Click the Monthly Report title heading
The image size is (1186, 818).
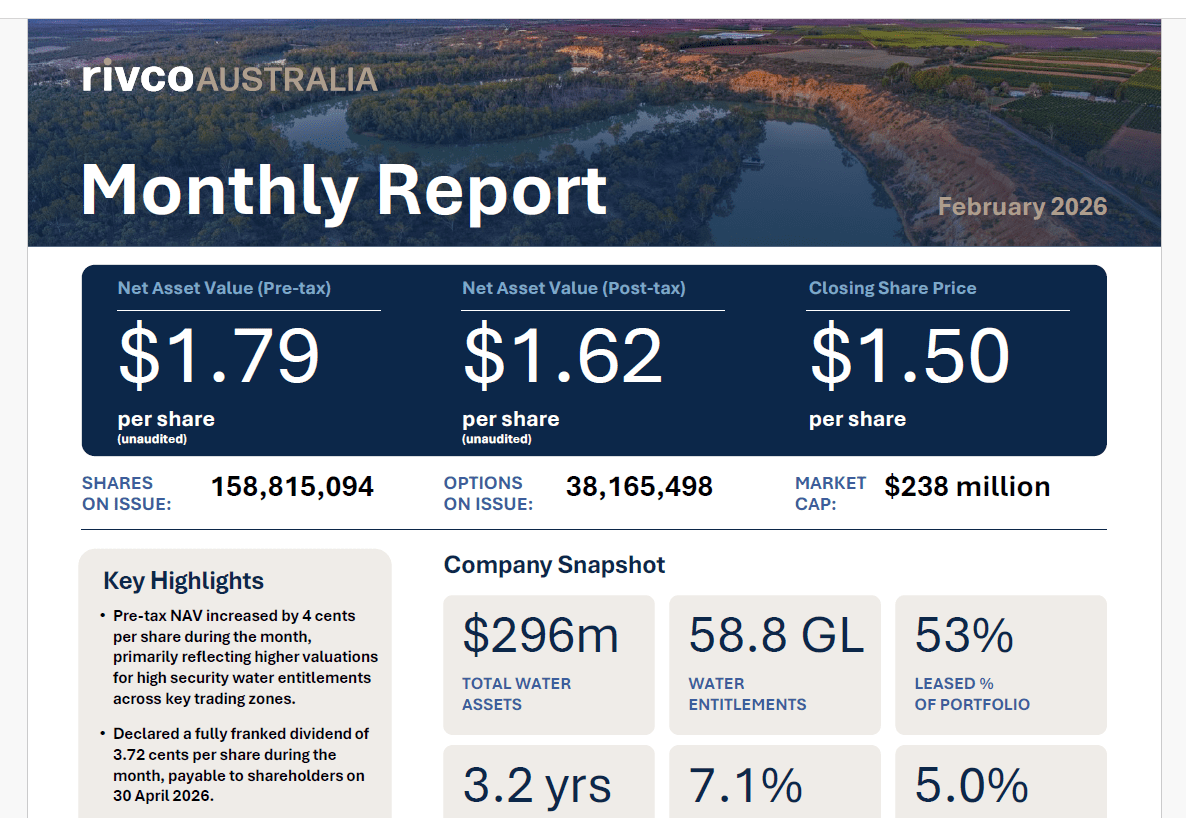pos(344,189)
